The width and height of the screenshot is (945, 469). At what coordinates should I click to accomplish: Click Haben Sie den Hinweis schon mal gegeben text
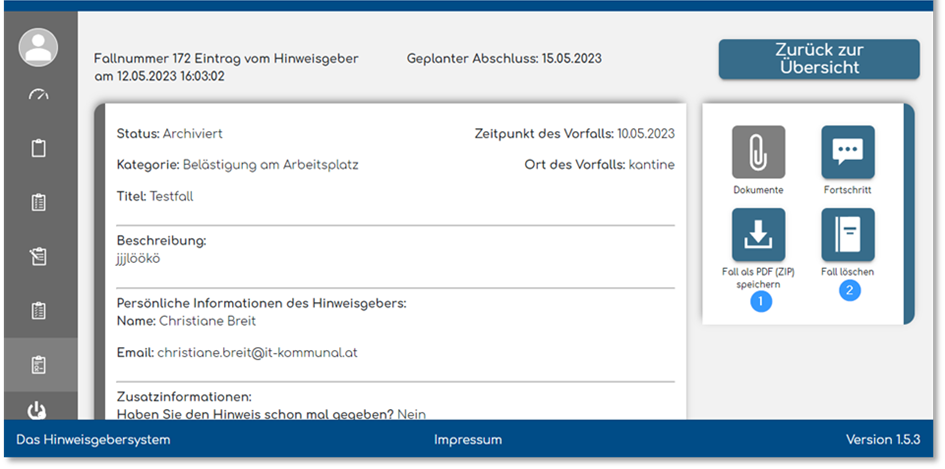point(255,414)
